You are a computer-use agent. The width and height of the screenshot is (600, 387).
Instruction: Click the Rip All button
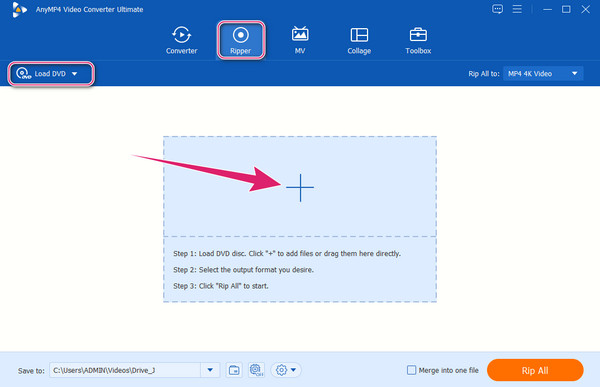[x=535, y=370]
